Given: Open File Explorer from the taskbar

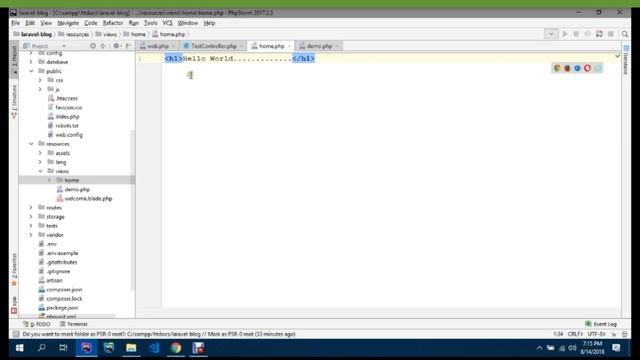Looking at the screenshot, I should tap(131, 348).
